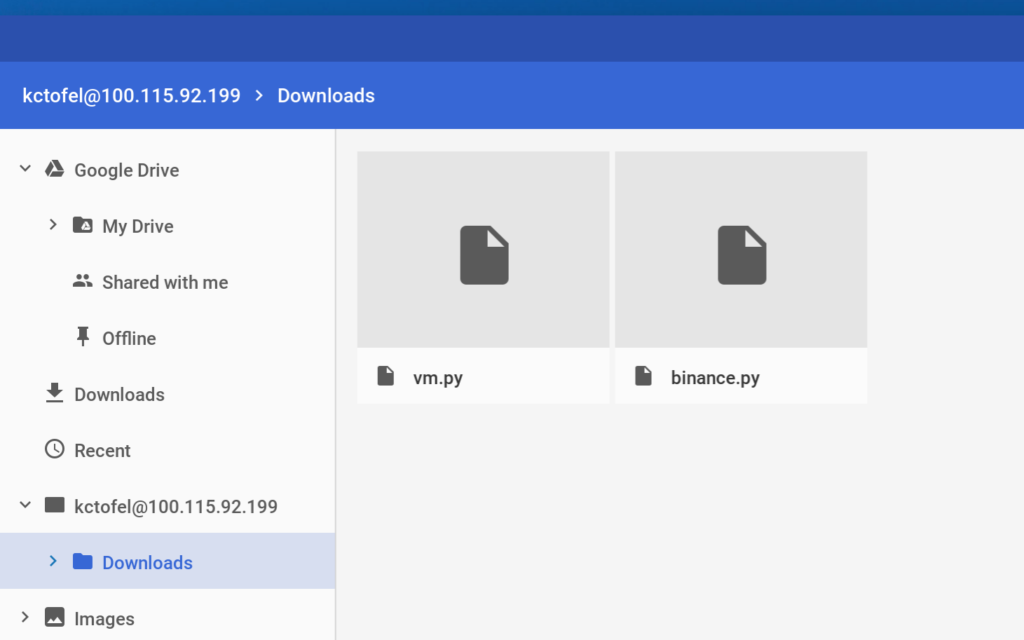Select the binance.py filename label
Viewport: 1024px width, 640px height.
715,378
